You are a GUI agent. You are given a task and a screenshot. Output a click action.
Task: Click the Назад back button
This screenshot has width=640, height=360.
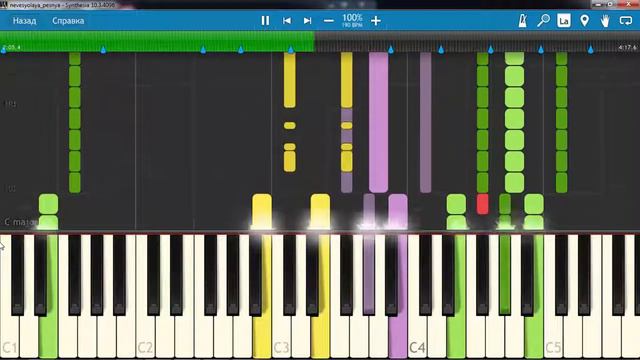pyautogui.click(x=24, y=20)
